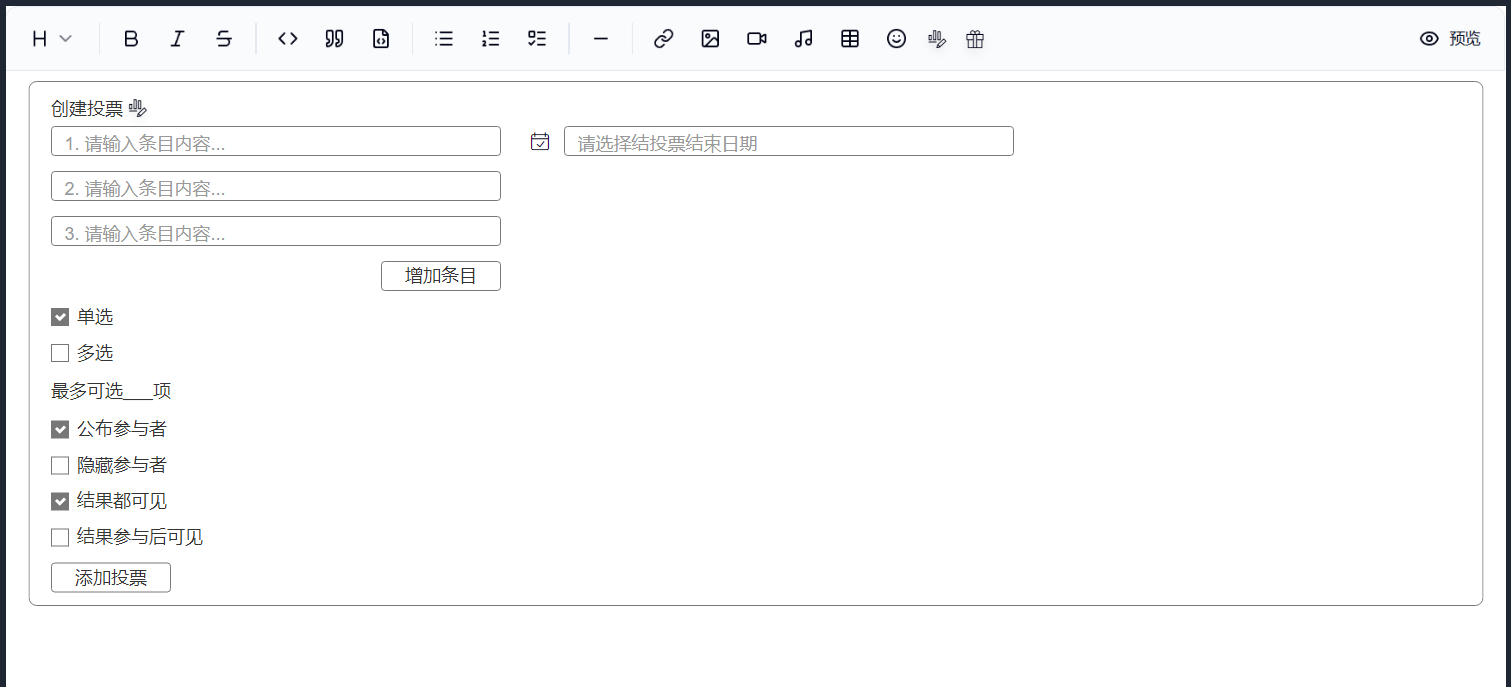Tick the 结果参与后可见 checkbox
This screenshot has width=1511, height=687.
pos(60,537)
